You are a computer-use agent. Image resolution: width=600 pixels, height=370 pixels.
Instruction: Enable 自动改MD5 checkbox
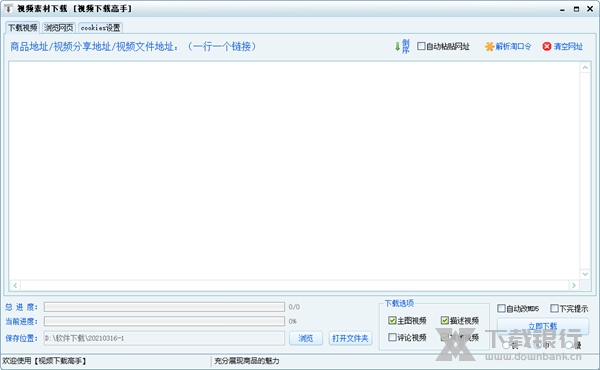click(501, 308)
